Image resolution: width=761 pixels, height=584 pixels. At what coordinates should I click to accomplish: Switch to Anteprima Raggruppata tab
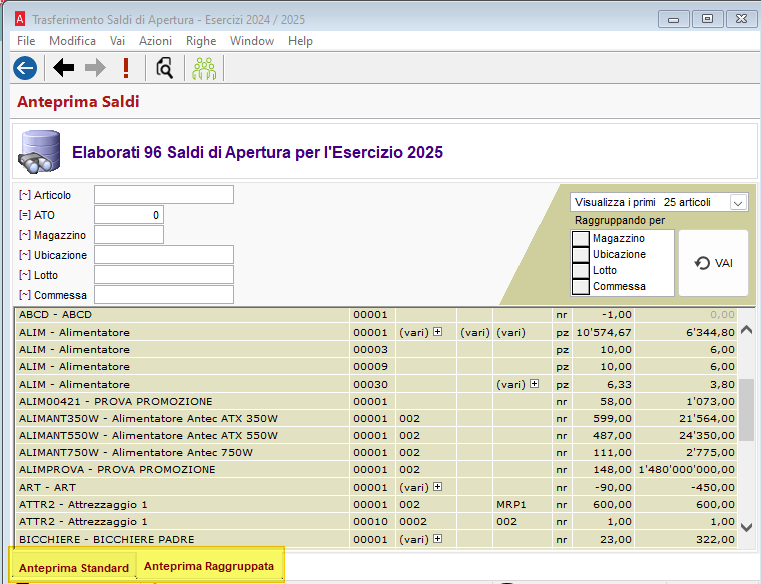(209, 566)
